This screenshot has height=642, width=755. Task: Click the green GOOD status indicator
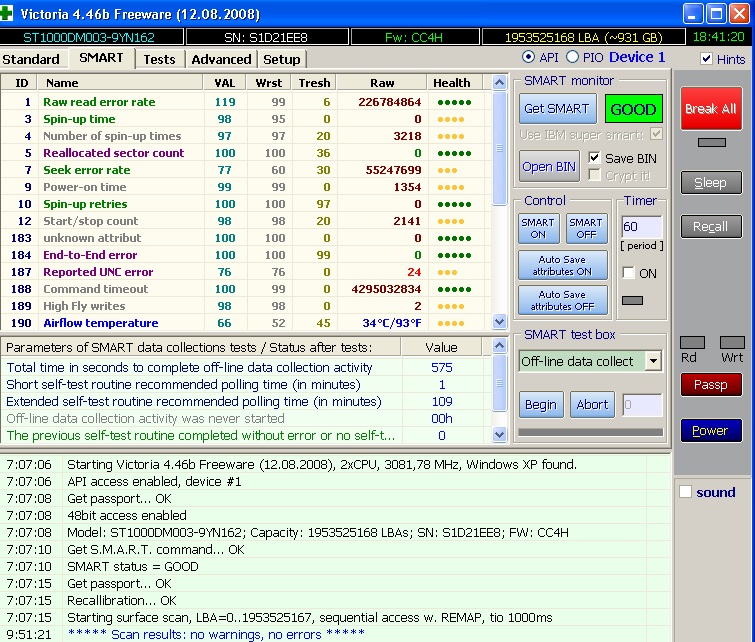(633, 109)
